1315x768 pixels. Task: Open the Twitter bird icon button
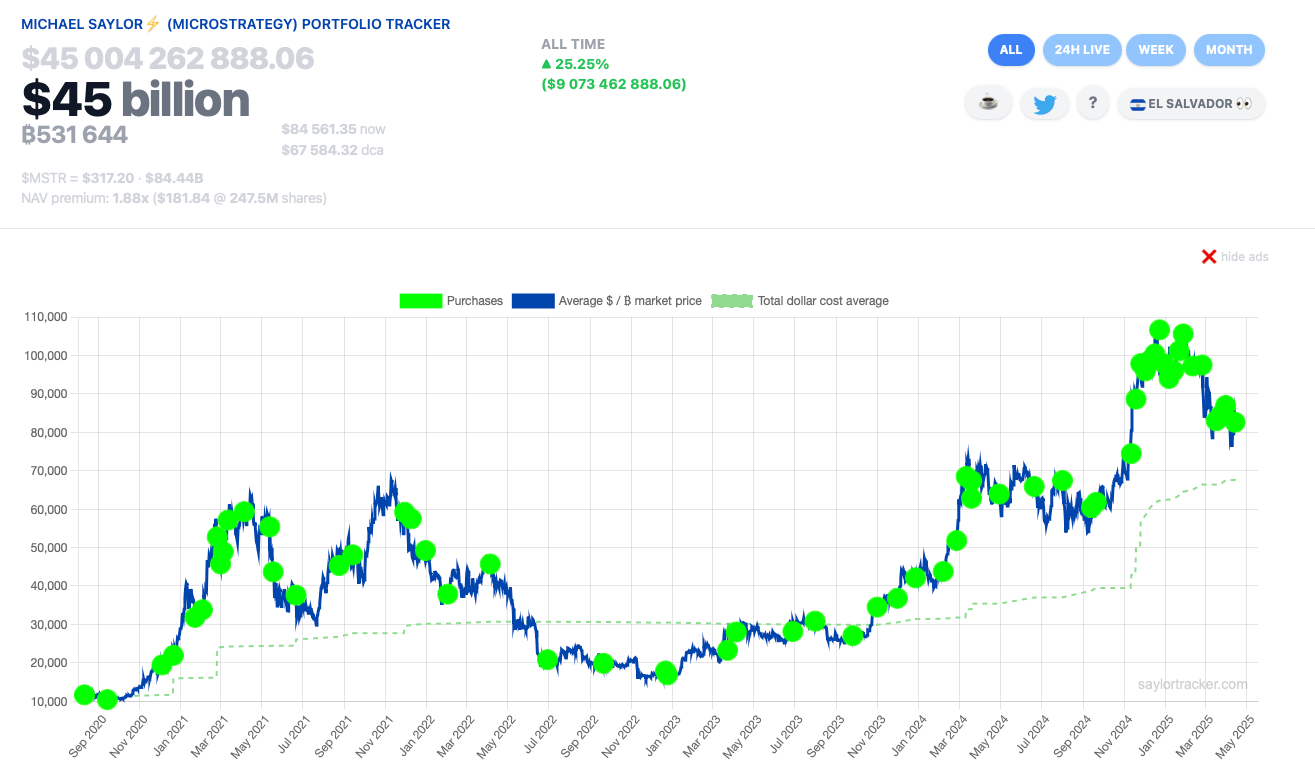tap(1045, 103)
